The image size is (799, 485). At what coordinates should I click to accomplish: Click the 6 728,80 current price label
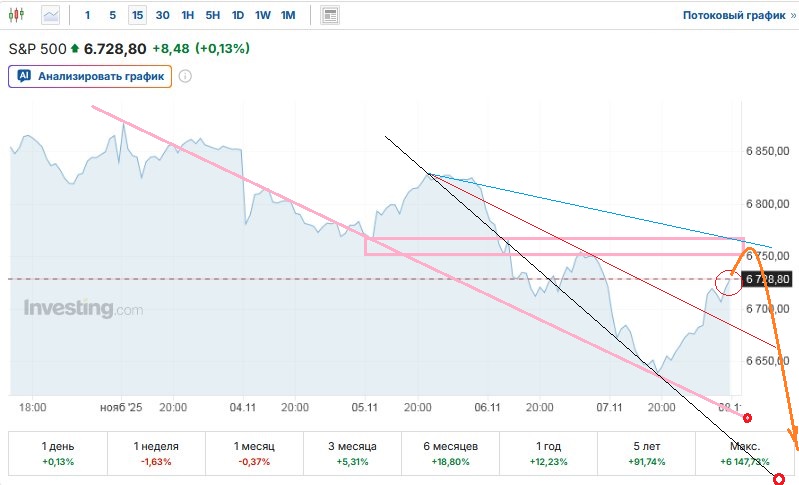point(768,279)
